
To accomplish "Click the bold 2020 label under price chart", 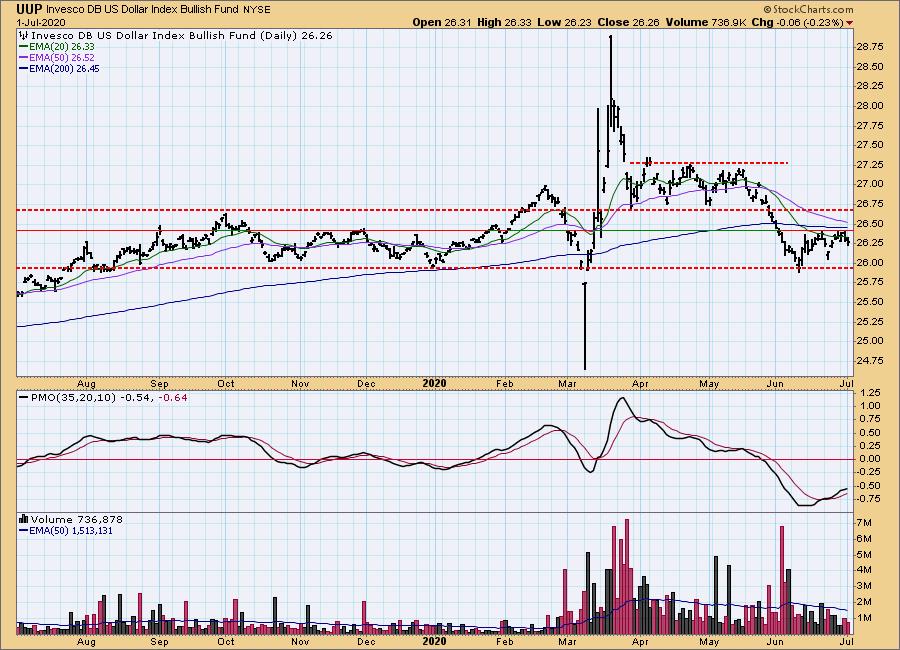I will pyautogui.click(x=435, y=383).
